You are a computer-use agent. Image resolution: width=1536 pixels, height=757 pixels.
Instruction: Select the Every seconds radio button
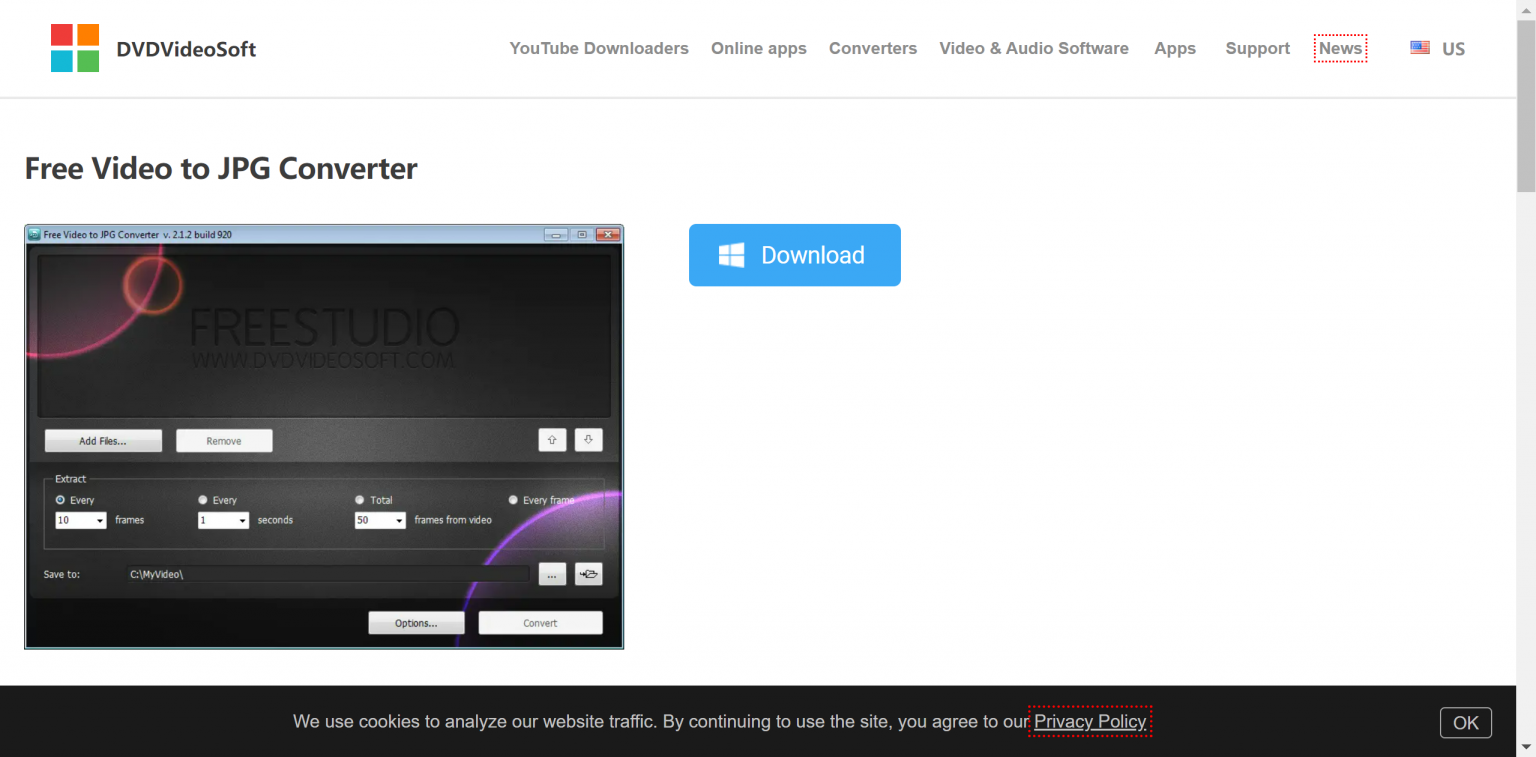point(203,500)
